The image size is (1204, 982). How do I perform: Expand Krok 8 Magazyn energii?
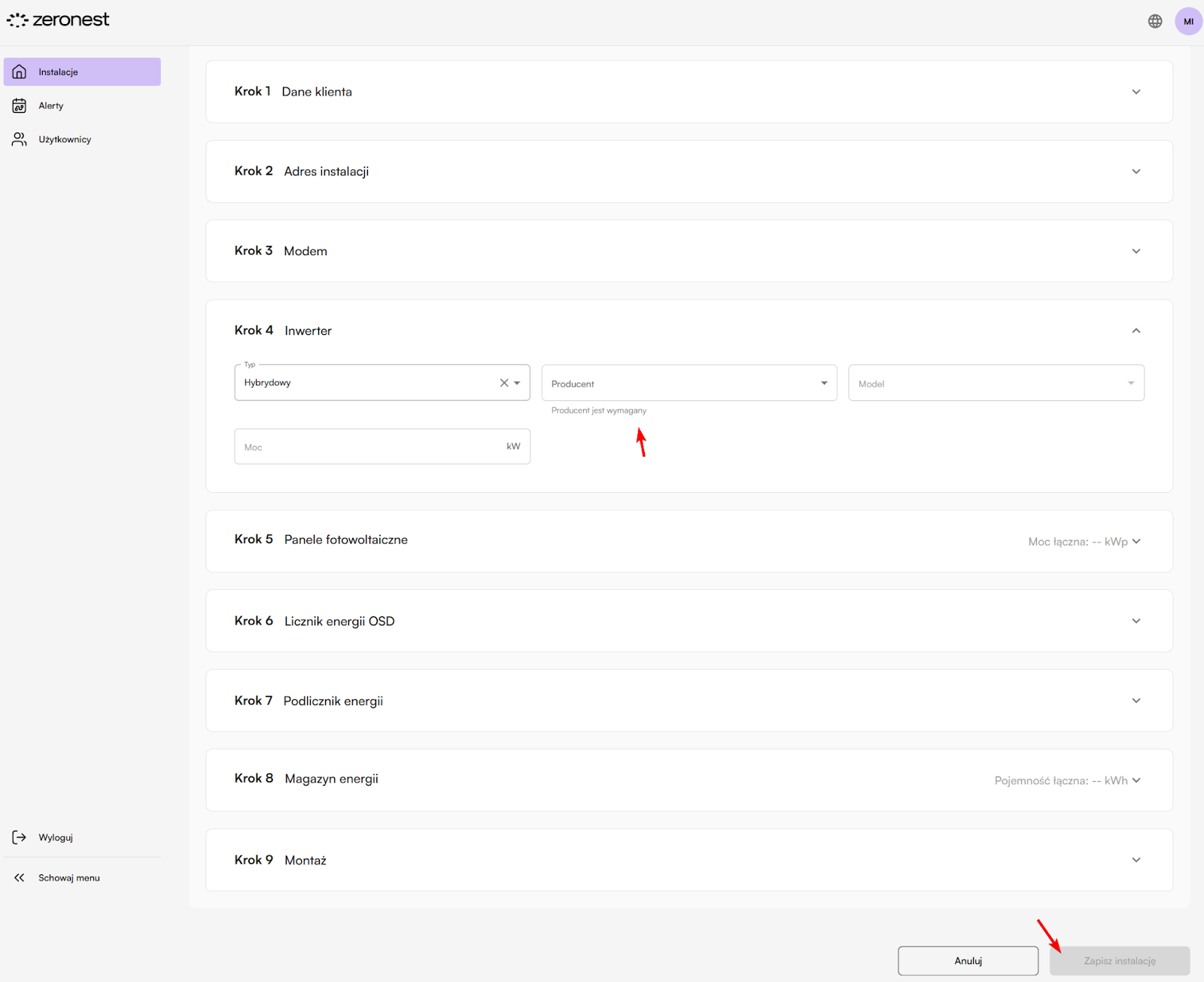[x=1136, y=780]
